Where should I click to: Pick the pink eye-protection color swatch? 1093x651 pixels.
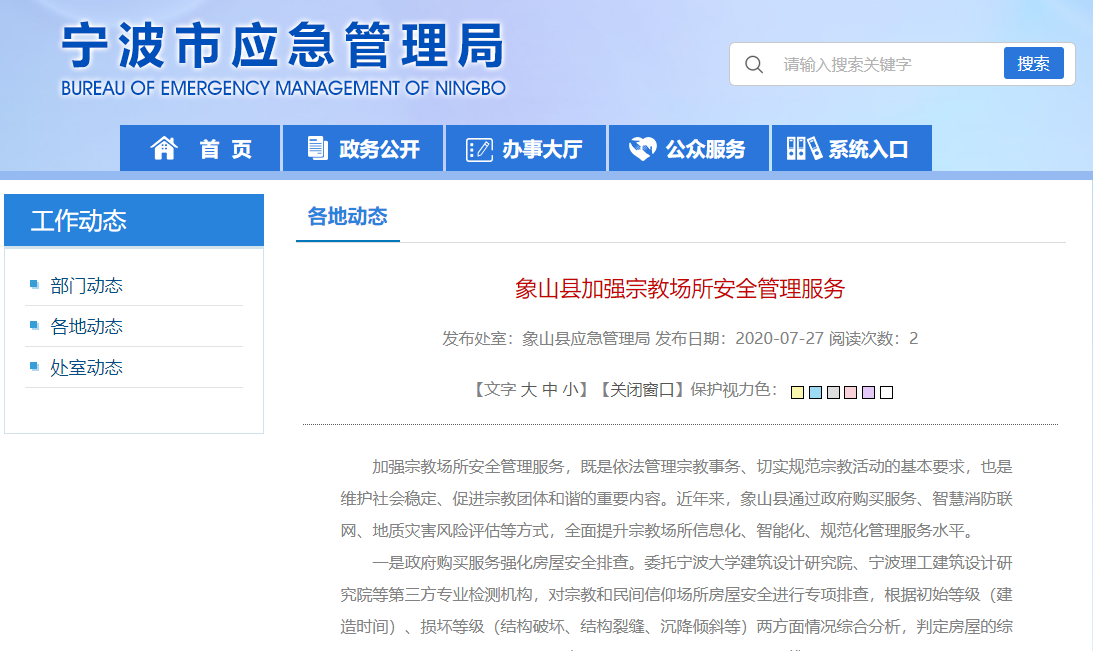point(851,392)
